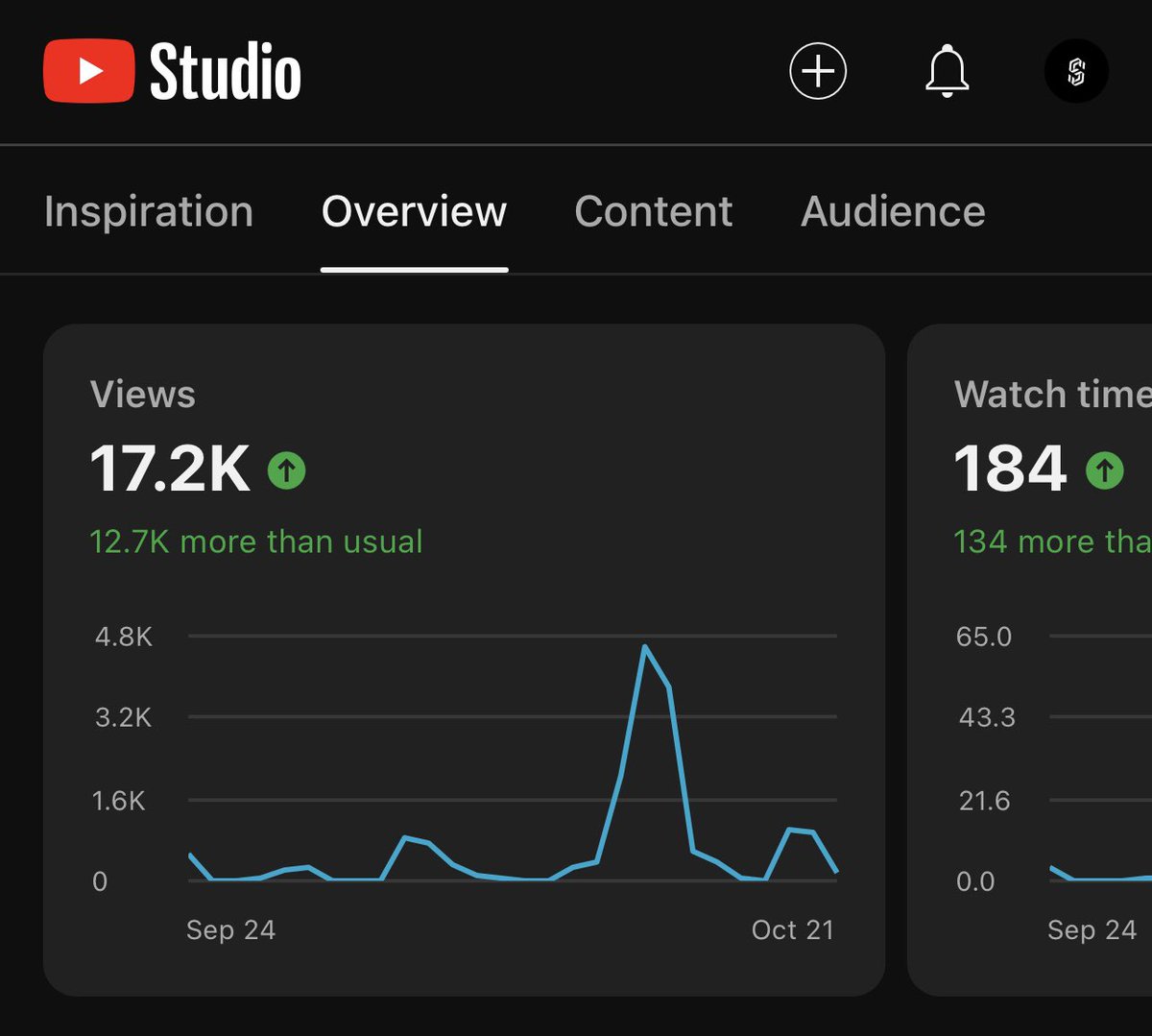Select the Overview tab
The width and height of the screenshot is (1152, 1036).
click(414, 211)
